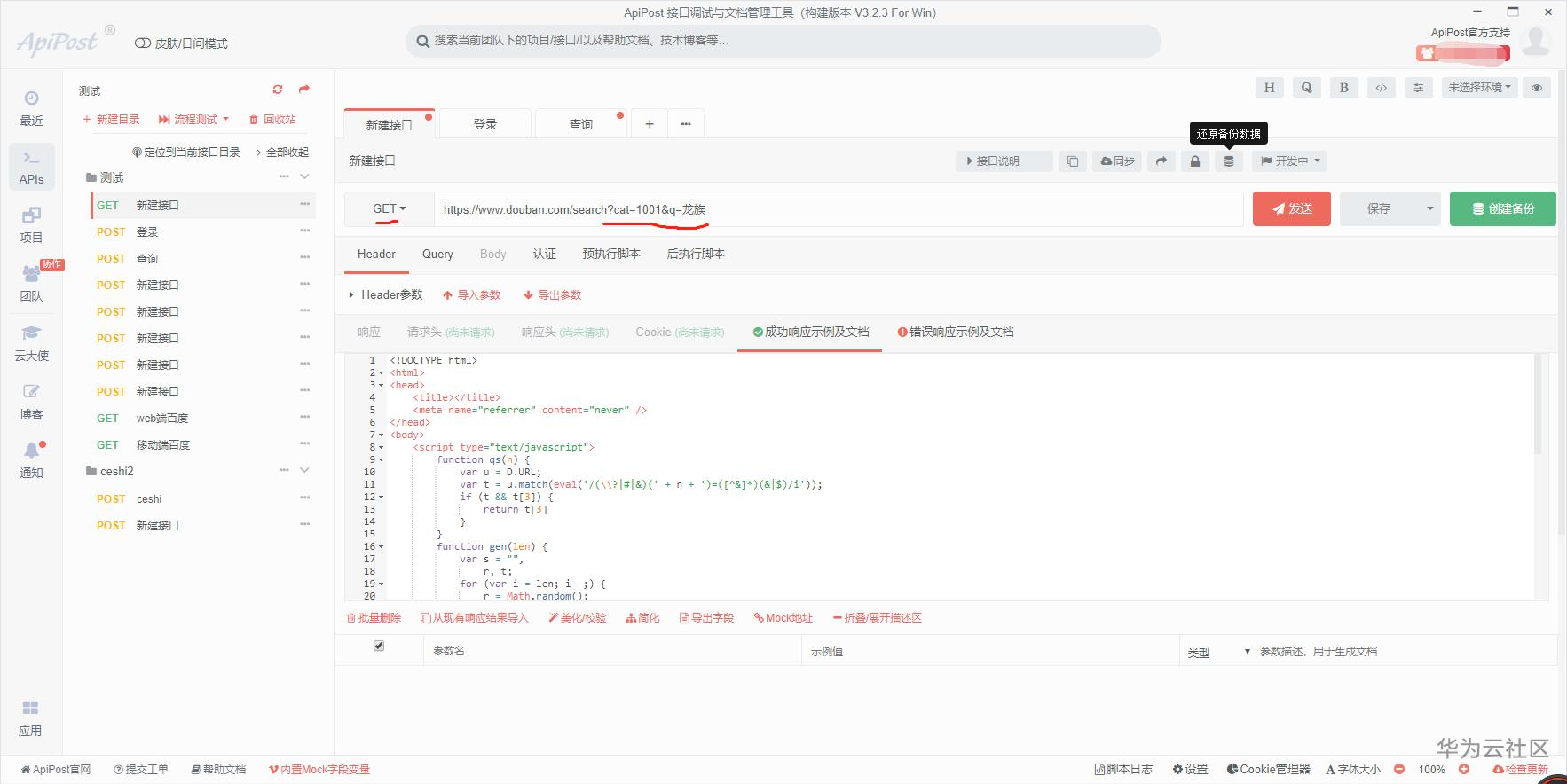Collapse the ceshi2 folder chevron
The image size is (1567, 784).
(304, 470)
